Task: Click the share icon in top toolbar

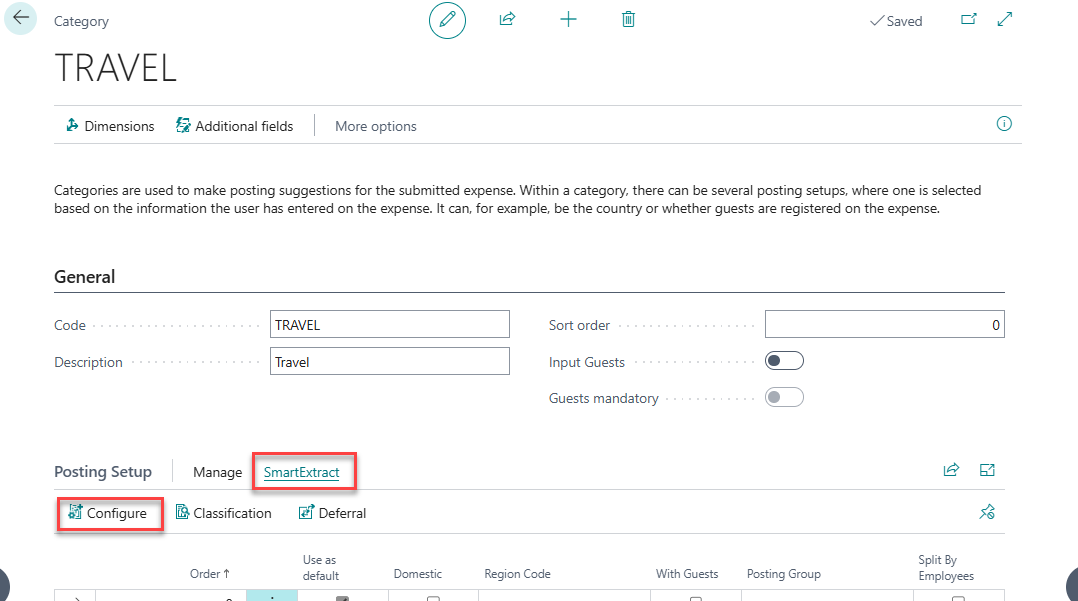Action: pyautogui.click(x=507, y=20)
